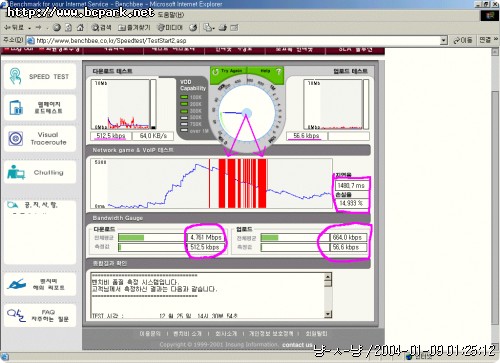Open the FAQ sidebar item

tap(40, 315)
